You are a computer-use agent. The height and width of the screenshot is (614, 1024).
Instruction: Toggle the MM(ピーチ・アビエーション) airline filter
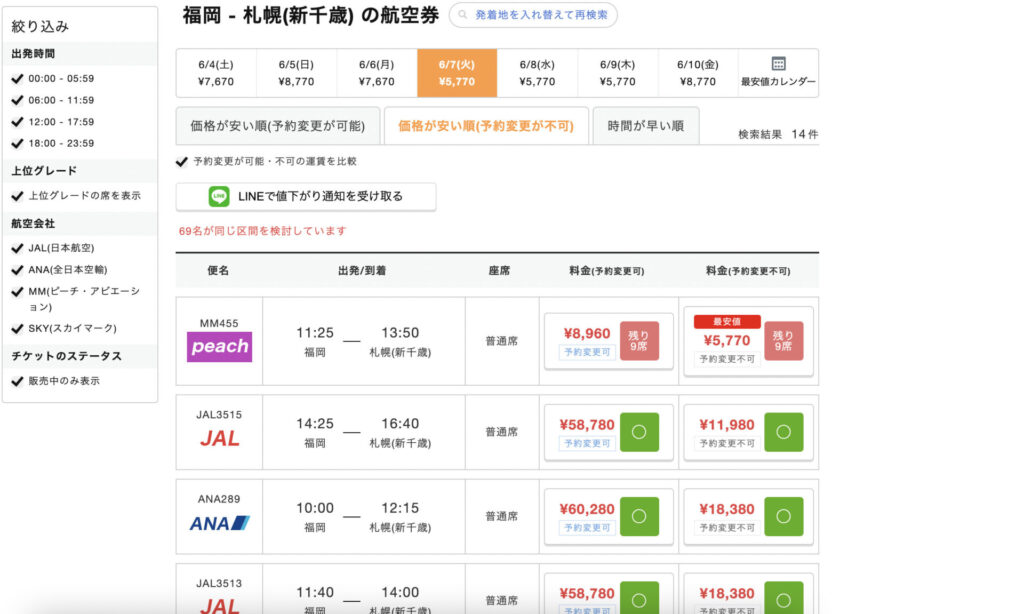tap(18, 291)
